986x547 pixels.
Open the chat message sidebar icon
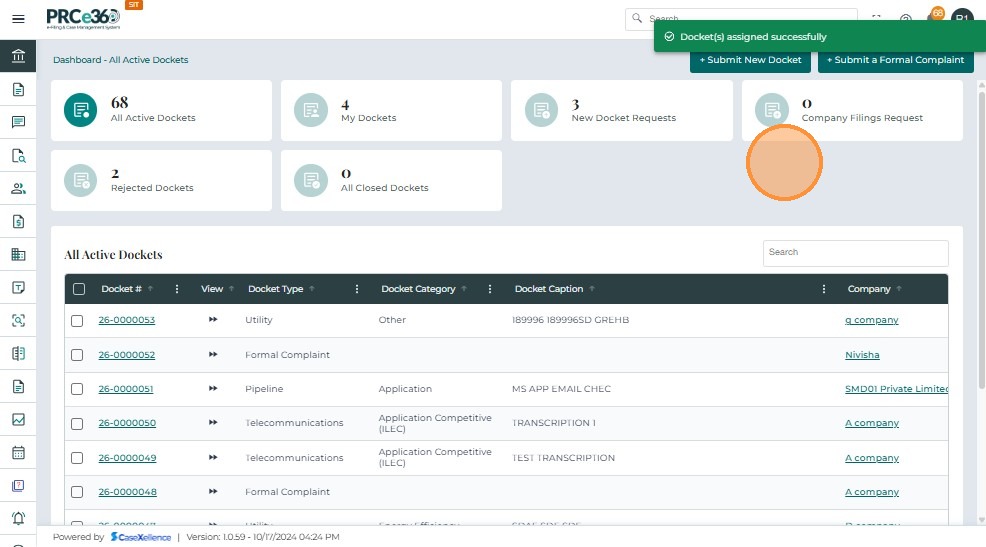(18, 123)
